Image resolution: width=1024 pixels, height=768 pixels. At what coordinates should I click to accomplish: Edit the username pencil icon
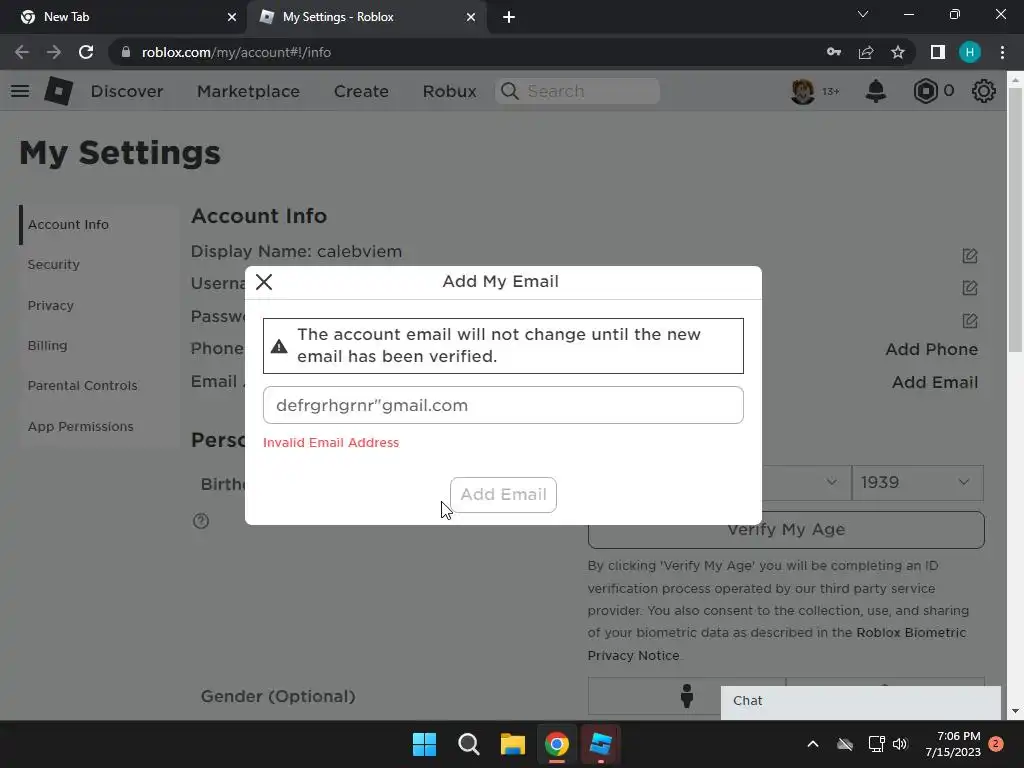[x=970, y=288]
